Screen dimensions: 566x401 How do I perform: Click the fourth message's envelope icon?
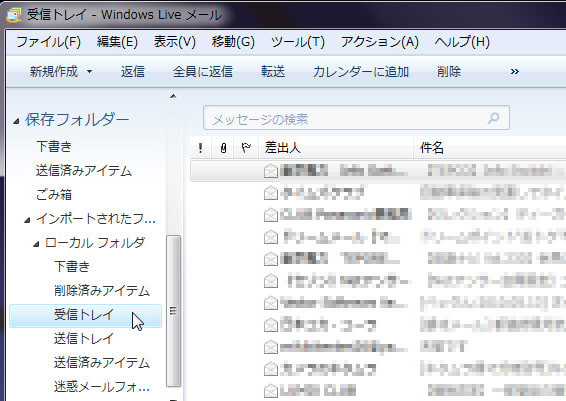tap(271, 237)
